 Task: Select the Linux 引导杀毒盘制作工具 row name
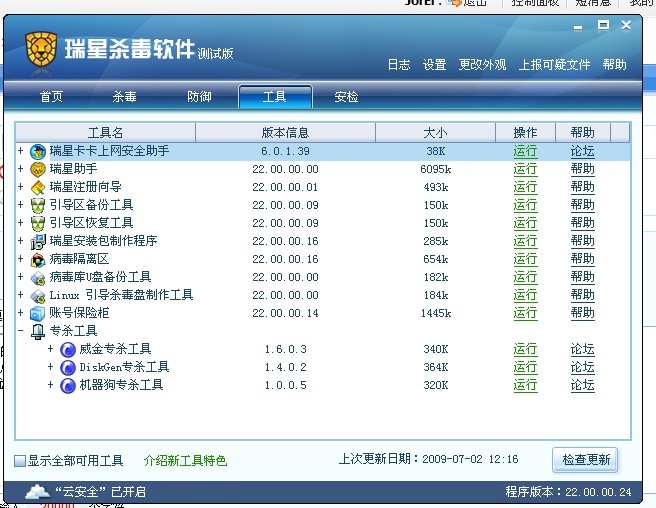pos(121,295)
